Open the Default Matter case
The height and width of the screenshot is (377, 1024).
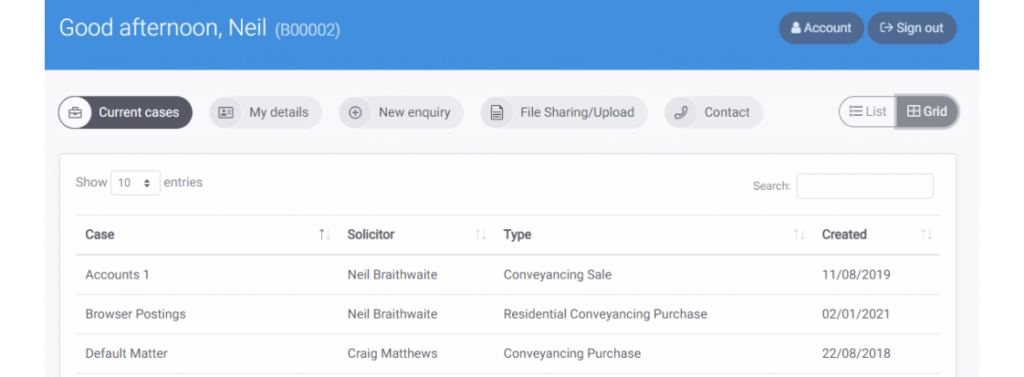(507, 353)
